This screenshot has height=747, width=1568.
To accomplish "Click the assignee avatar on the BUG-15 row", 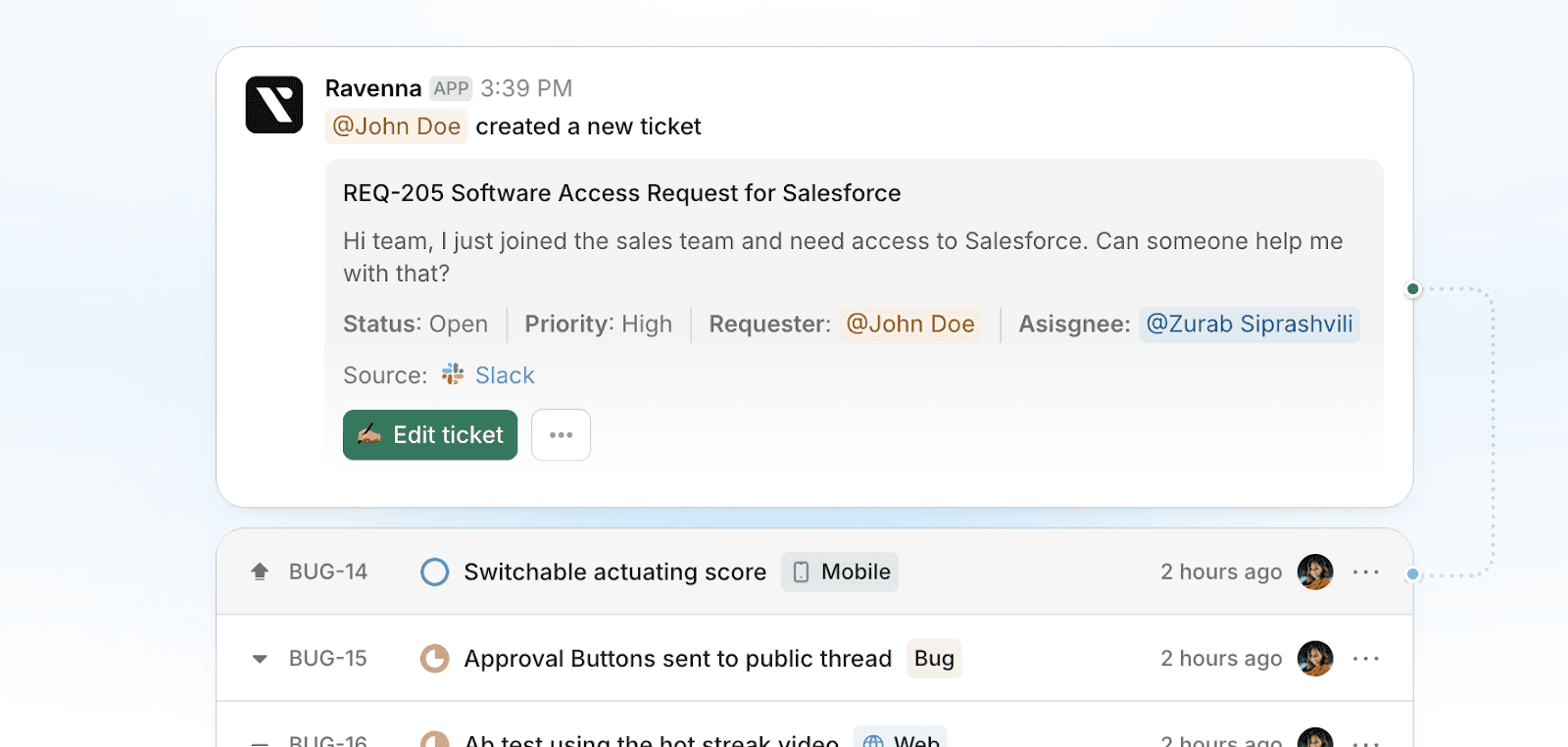I will [1315, 658].
